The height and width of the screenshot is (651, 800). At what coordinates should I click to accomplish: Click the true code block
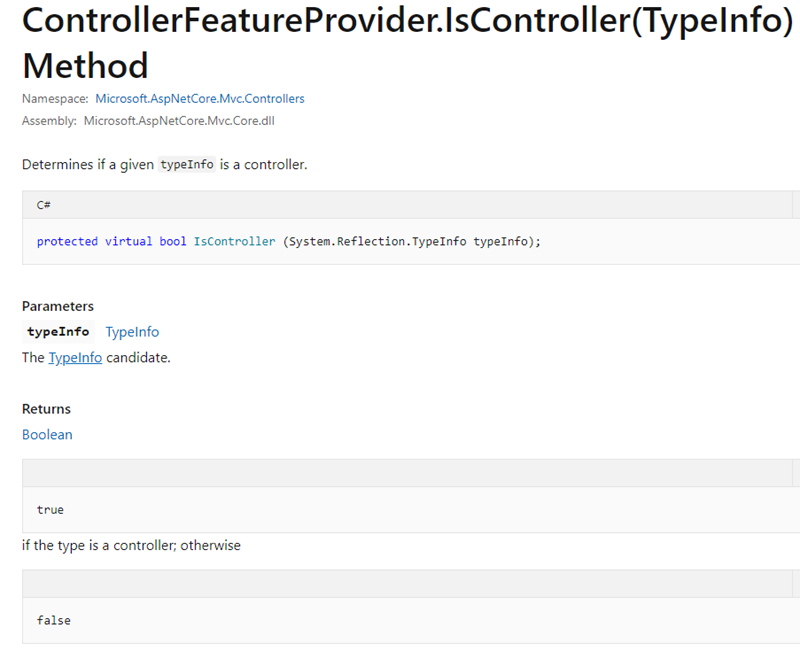[50, 510]
